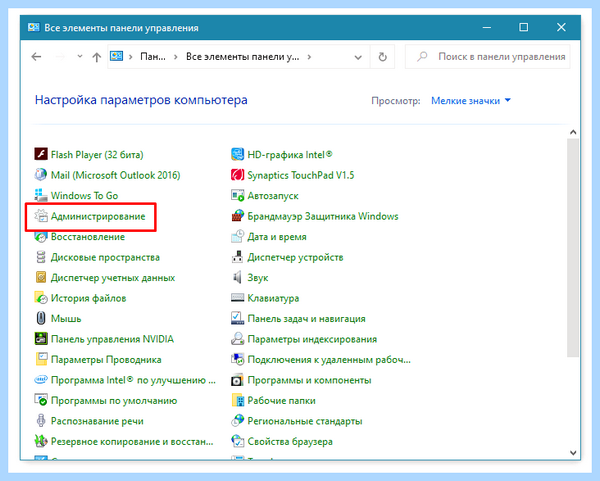
Task: Click the Программы по умолчанию icon
Action: pyautogui.click(x=41, y=400)
